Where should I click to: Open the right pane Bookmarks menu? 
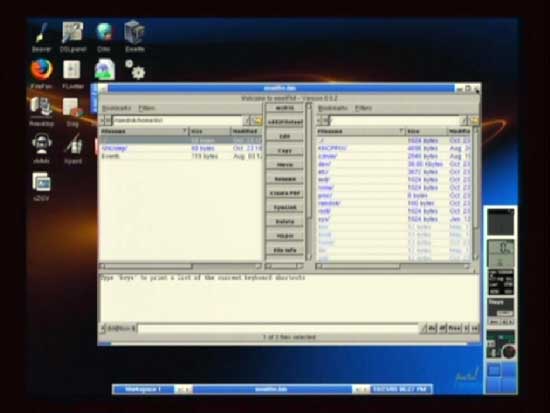click(332, 108)
